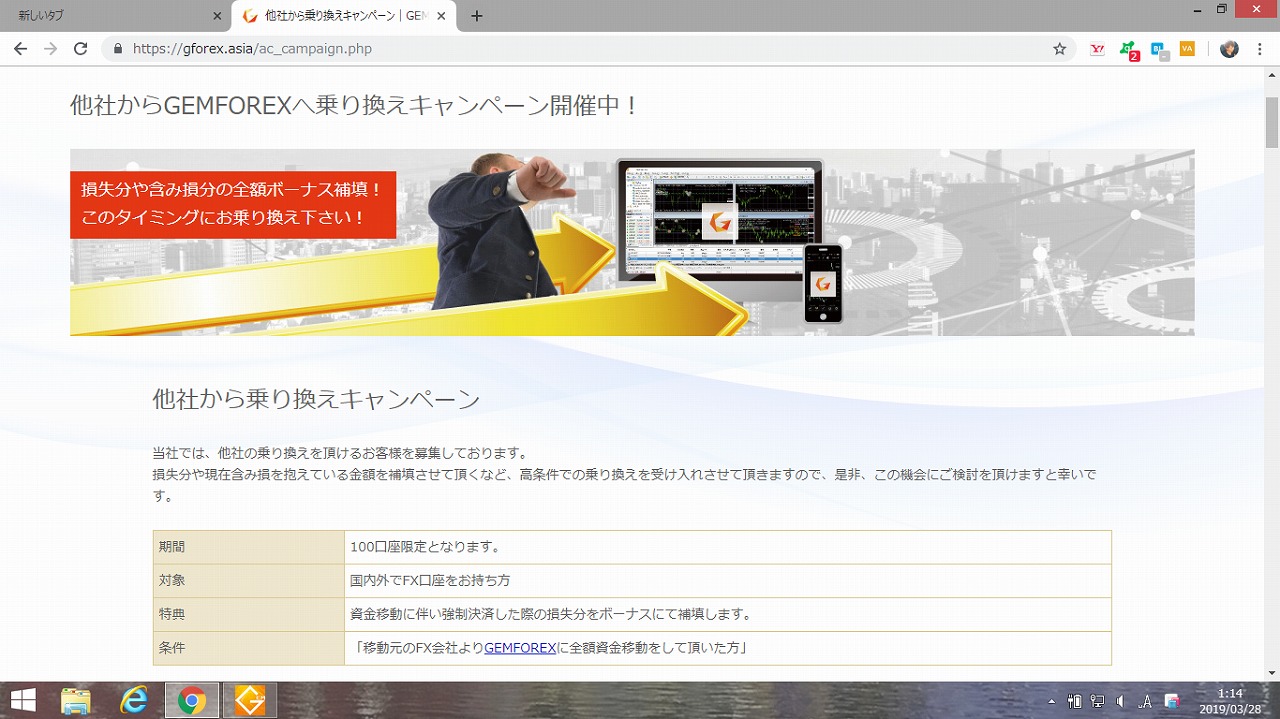Open the blue BL extension
Screen dimensions: 1280x719
click(x=1158, y=49)
